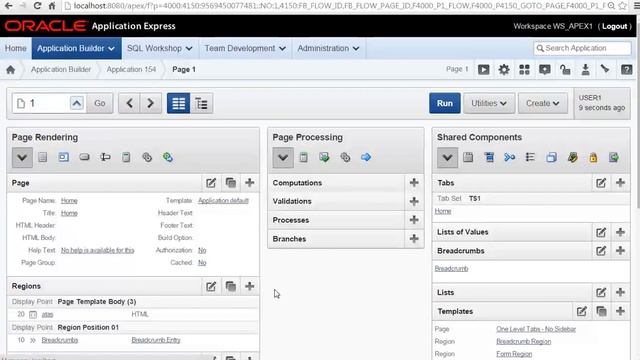Switch to Tree View
The image size is (640, 360).
pyautogui.click(x=201, y=103)
